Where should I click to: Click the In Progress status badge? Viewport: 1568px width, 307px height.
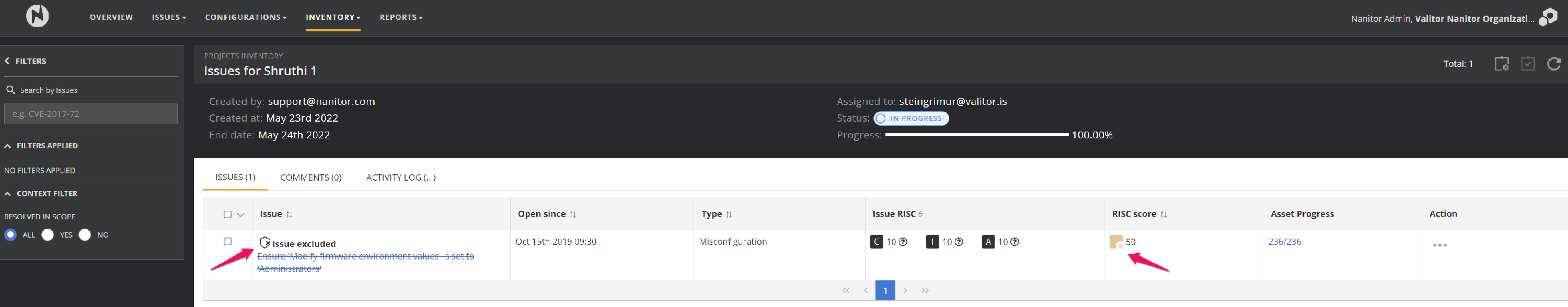coord(910,119)
